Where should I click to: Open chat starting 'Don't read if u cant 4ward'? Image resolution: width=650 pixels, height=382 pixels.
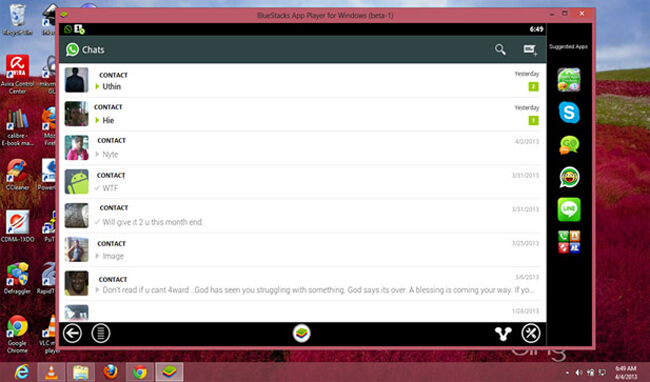tap(302, 284)
